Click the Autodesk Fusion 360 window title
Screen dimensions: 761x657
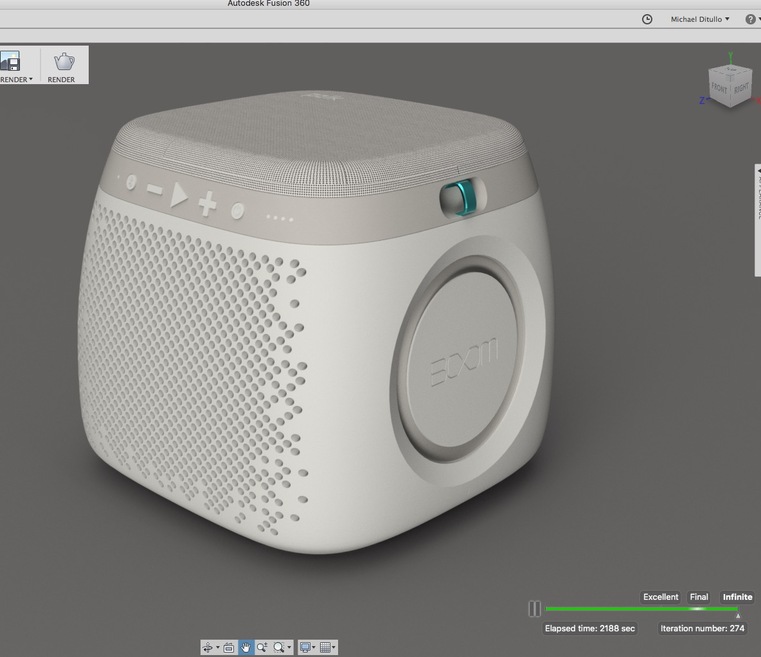268,3
